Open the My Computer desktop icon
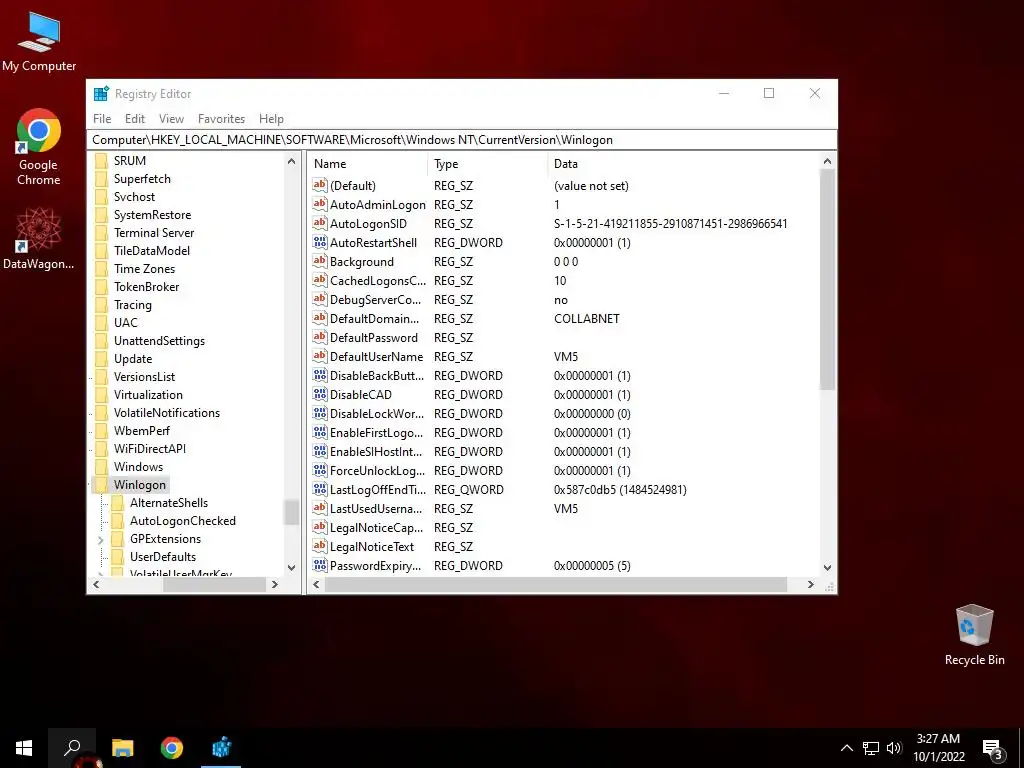Screen dimensions: 1024x768 click(39, 42)
